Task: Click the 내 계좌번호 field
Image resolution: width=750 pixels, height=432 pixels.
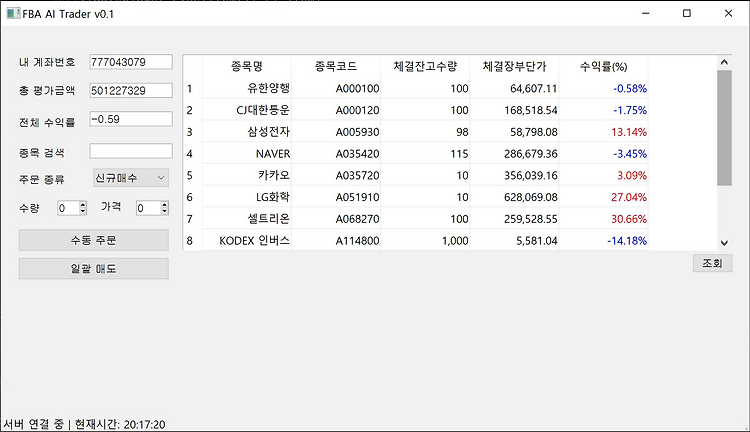Action: (x=131, y=62)
